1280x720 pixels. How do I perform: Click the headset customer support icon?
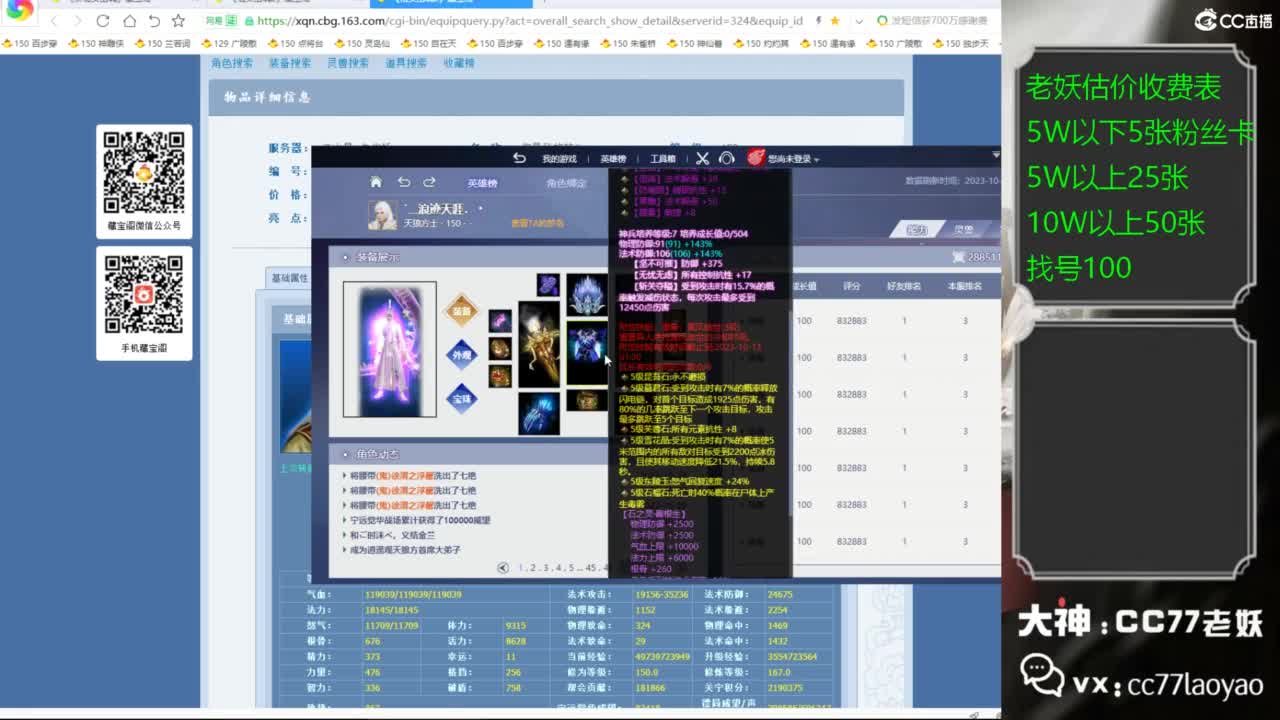click(x=727, y=158)
